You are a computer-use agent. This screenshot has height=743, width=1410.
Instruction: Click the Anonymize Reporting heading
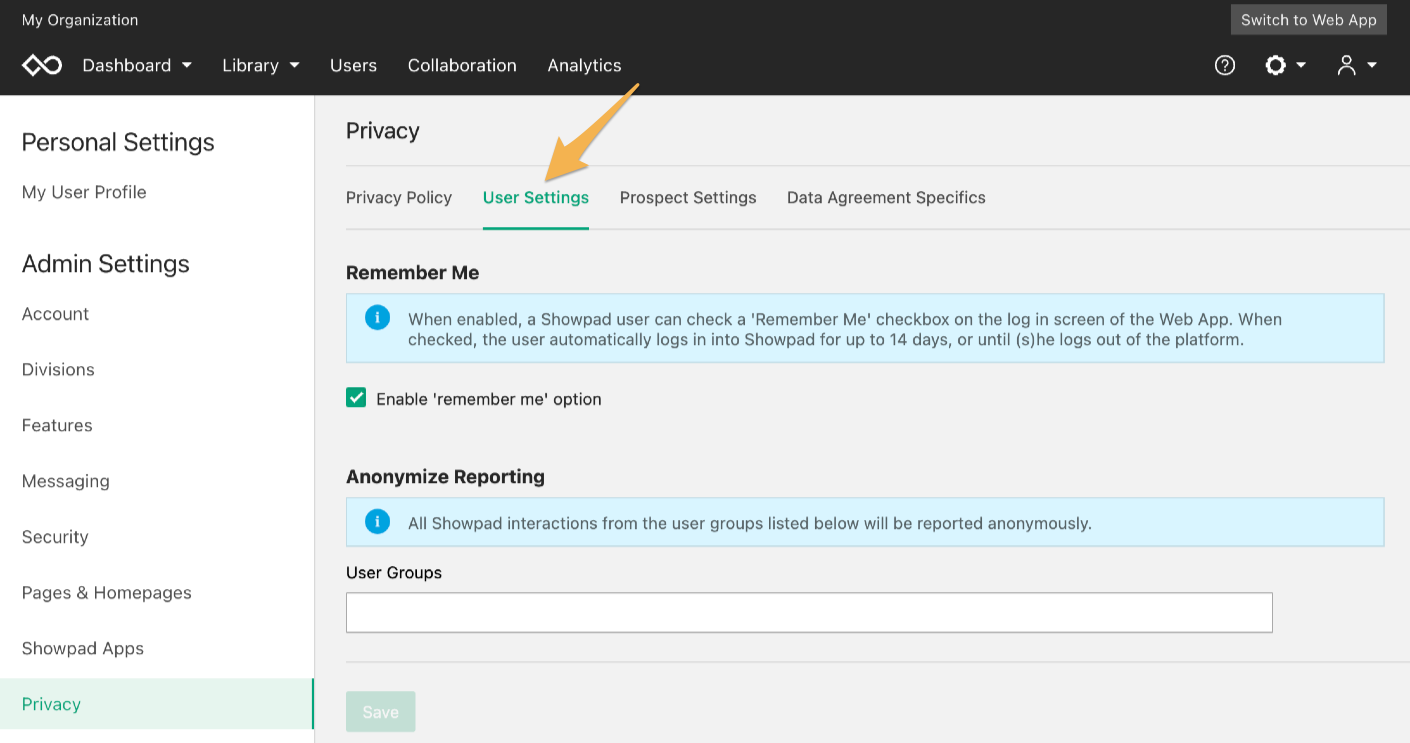(x=445, y=476)
